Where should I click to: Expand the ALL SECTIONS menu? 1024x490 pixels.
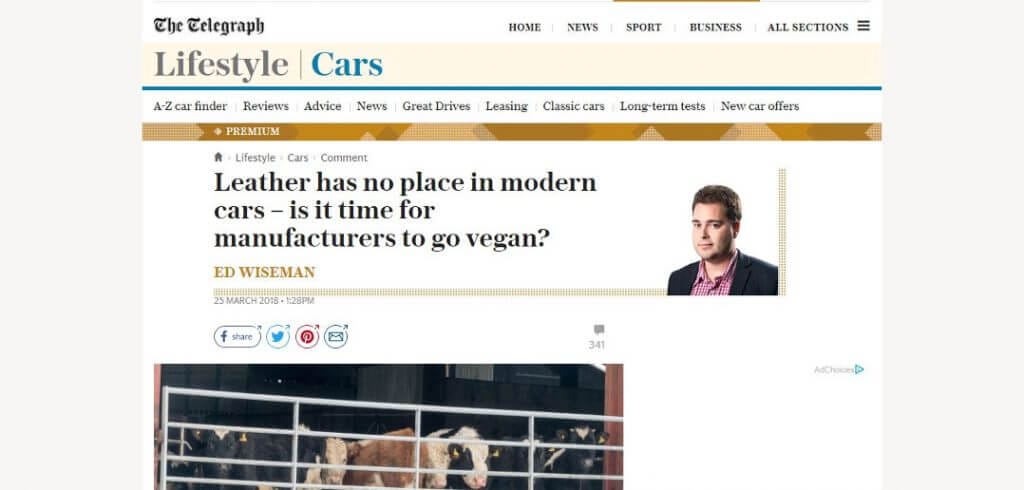pos(808,27)
